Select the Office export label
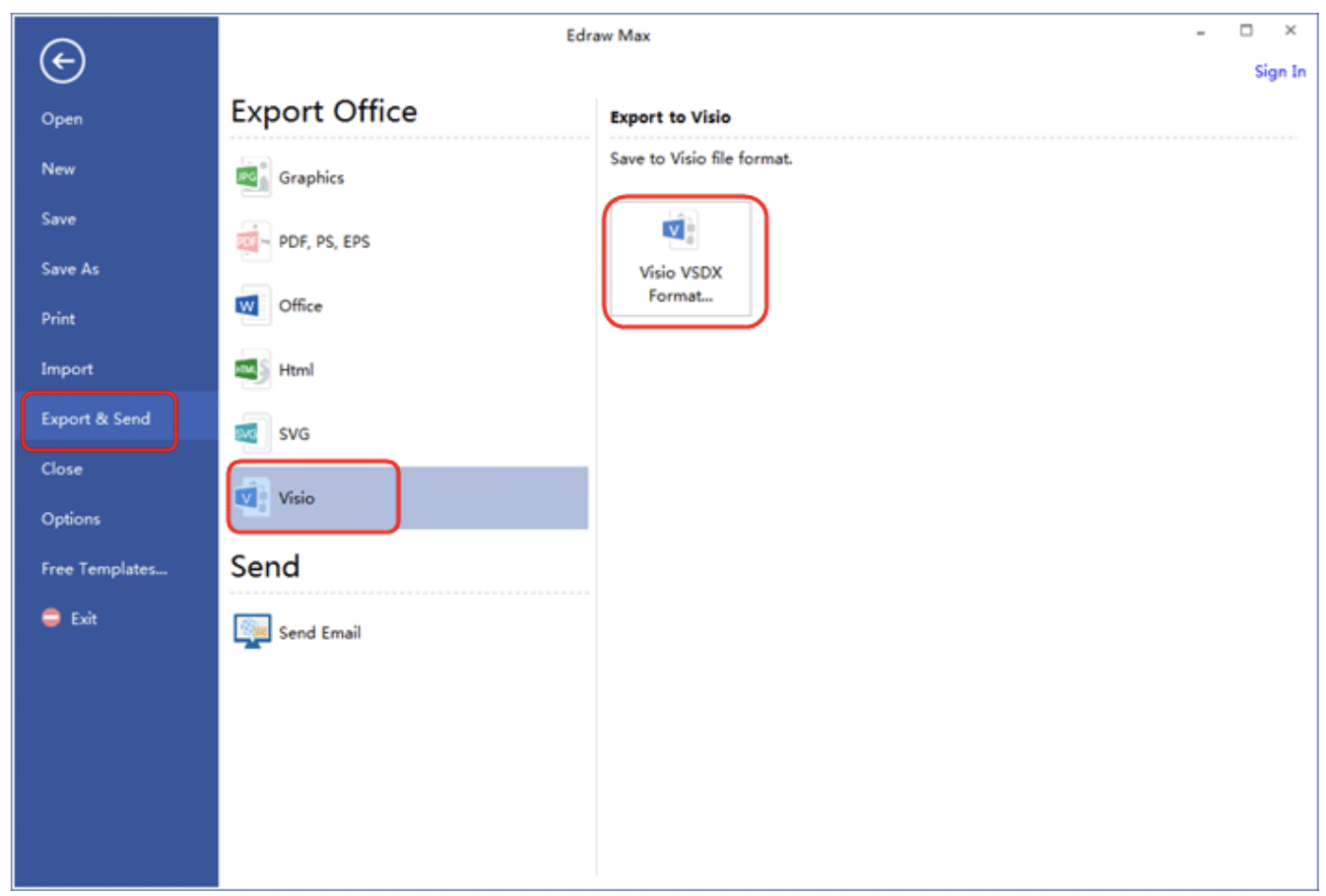 point(300,306)
